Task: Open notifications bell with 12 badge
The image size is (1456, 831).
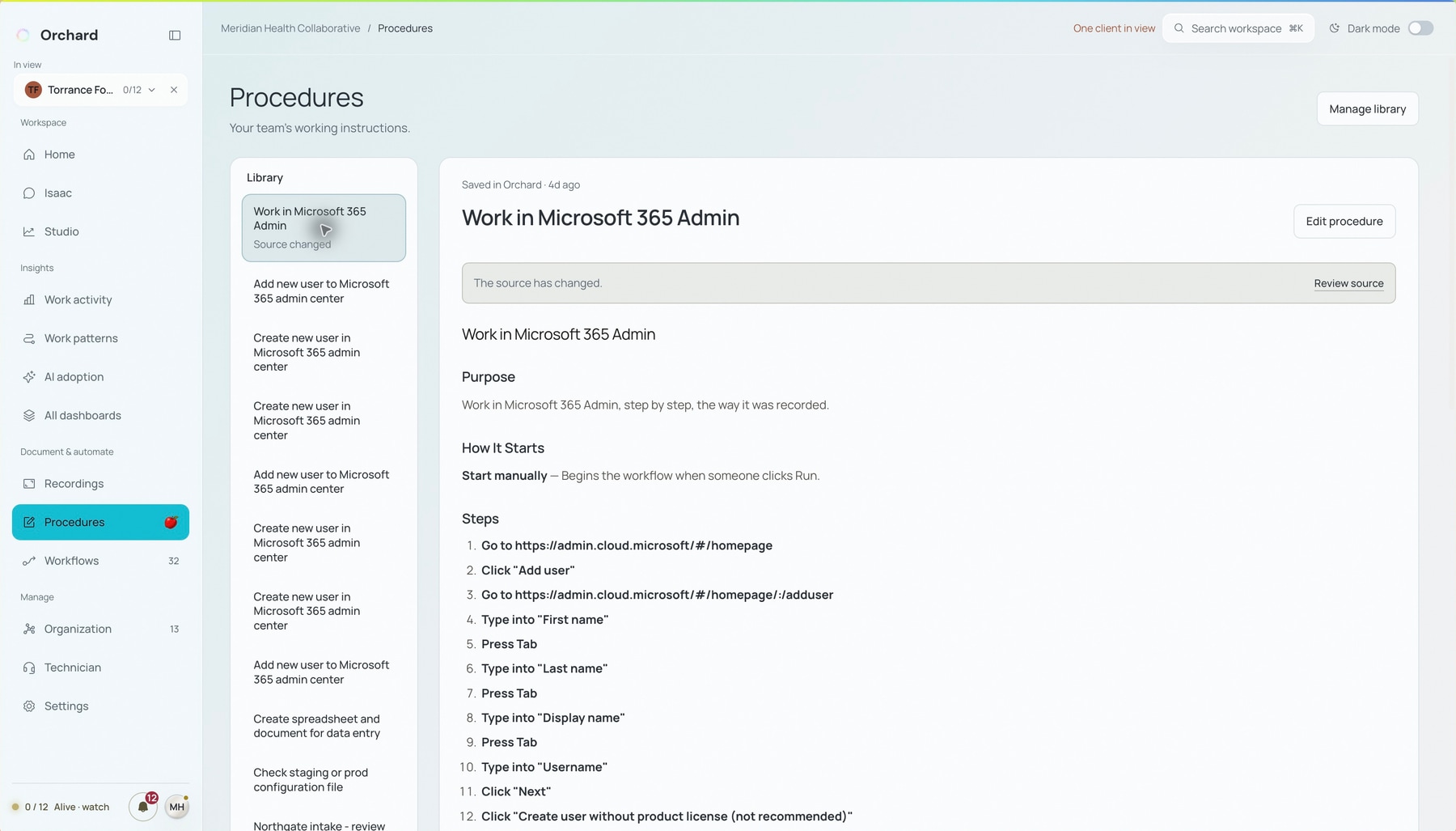Action: tap(143, 806)
